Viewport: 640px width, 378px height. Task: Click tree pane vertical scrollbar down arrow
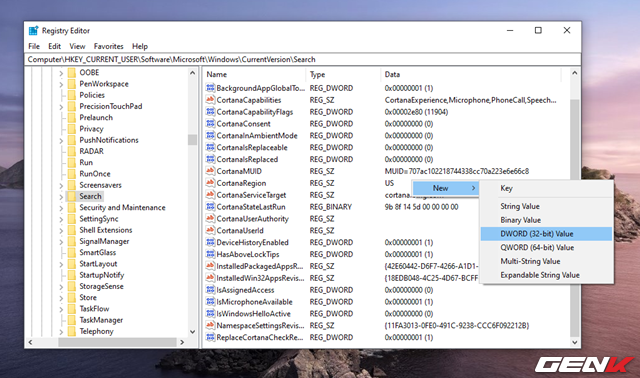pyautogui.click(x=192, y=331)
